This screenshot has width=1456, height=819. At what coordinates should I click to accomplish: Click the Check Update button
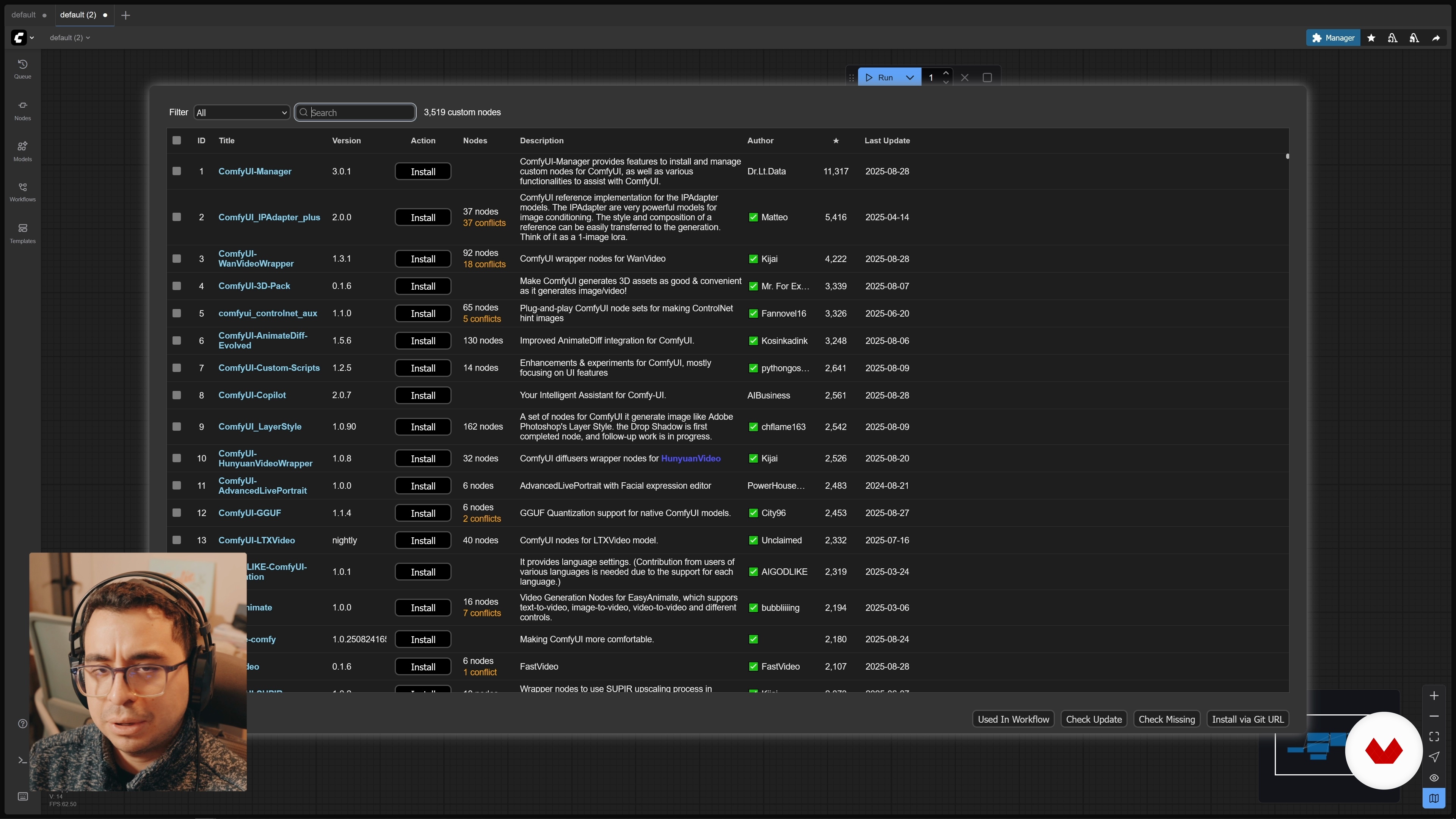(1094, 720)
